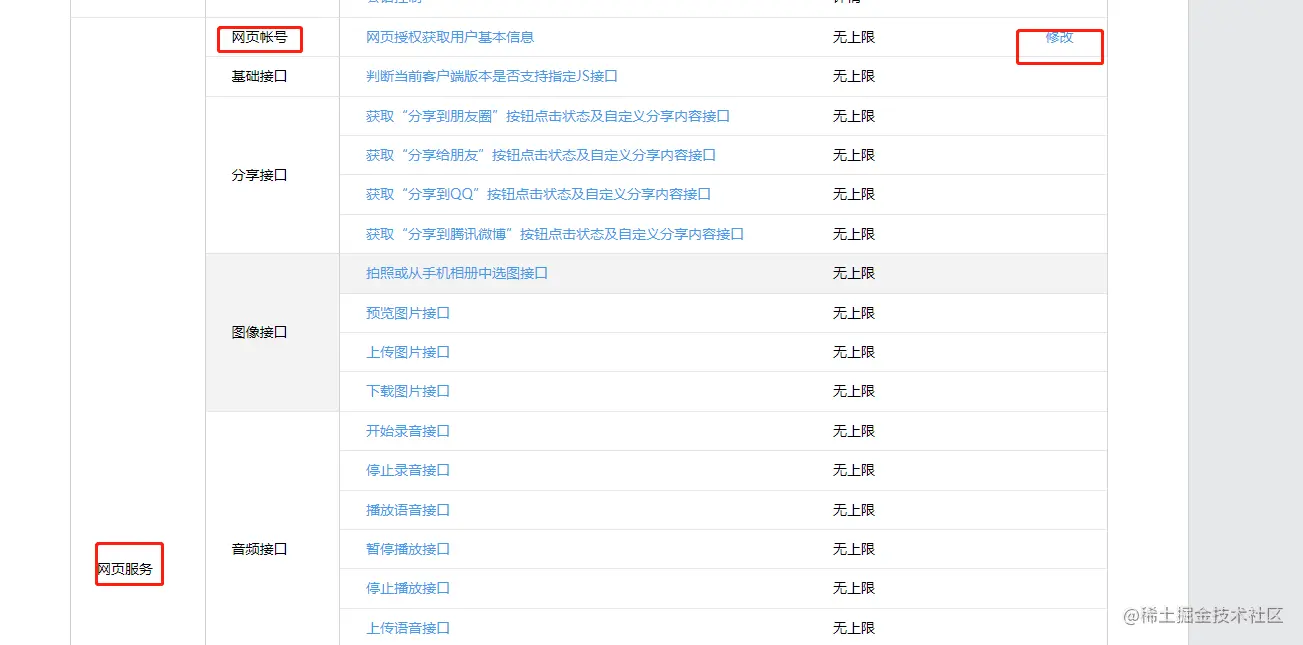
Task: Open 开始录音接口 link
Action: 408,431
